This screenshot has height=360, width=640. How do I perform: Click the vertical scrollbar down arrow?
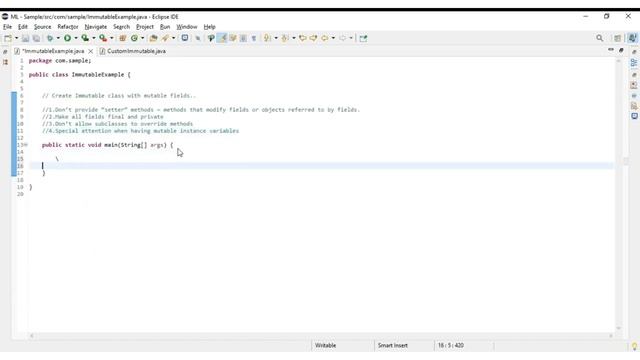click(x=618, y=328)
